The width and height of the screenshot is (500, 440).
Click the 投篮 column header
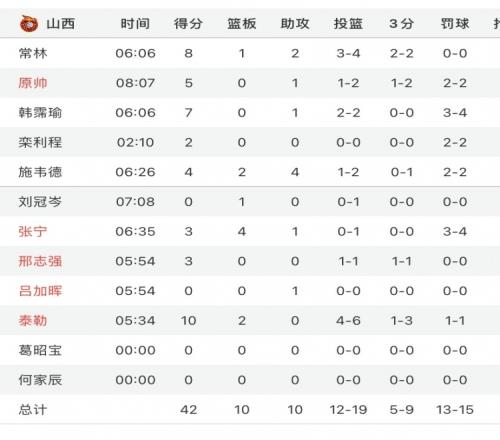click(x=348, y=24)
